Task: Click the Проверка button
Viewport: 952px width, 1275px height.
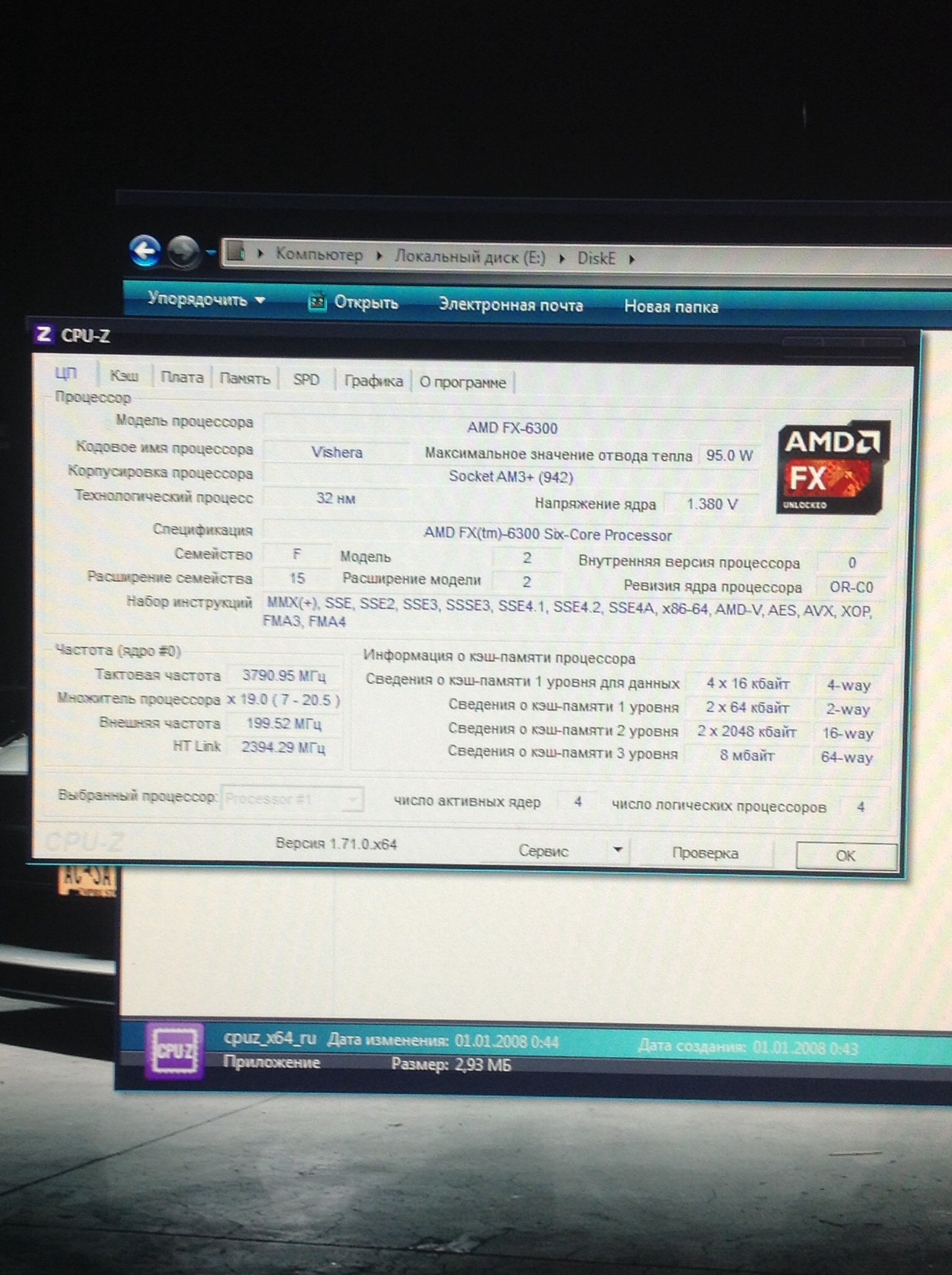Action: [x=705, y=853]
